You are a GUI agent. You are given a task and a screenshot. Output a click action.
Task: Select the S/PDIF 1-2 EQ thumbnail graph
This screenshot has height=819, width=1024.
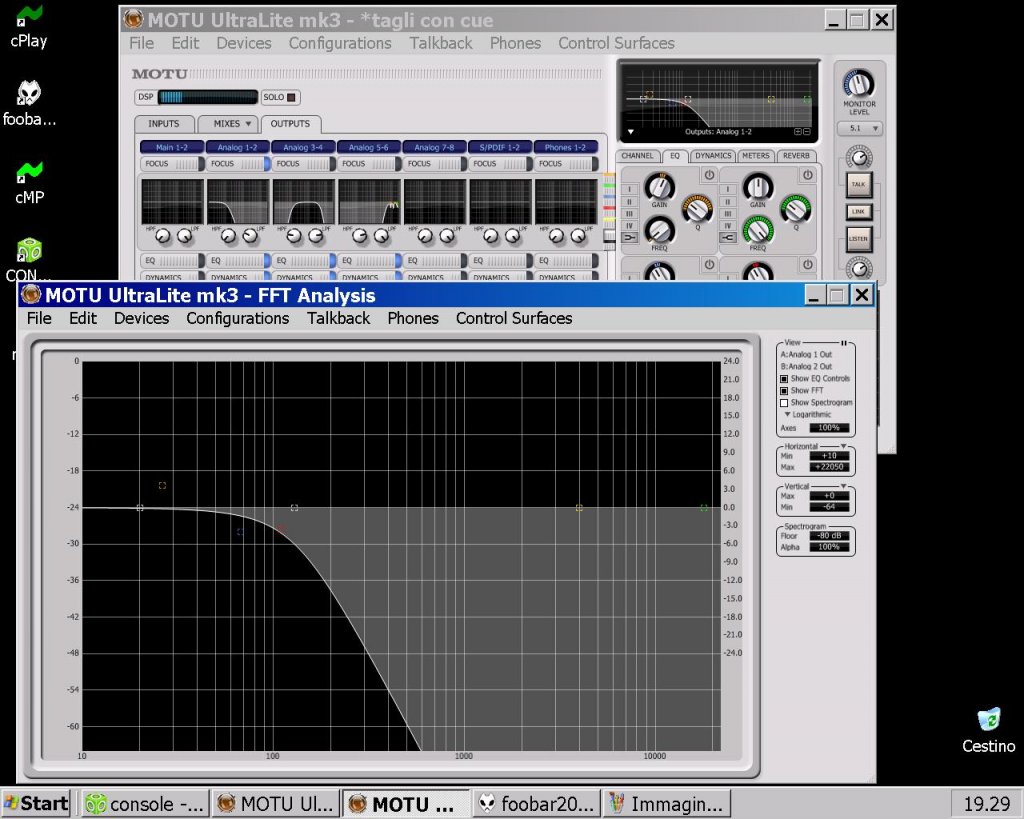point(501,202)
